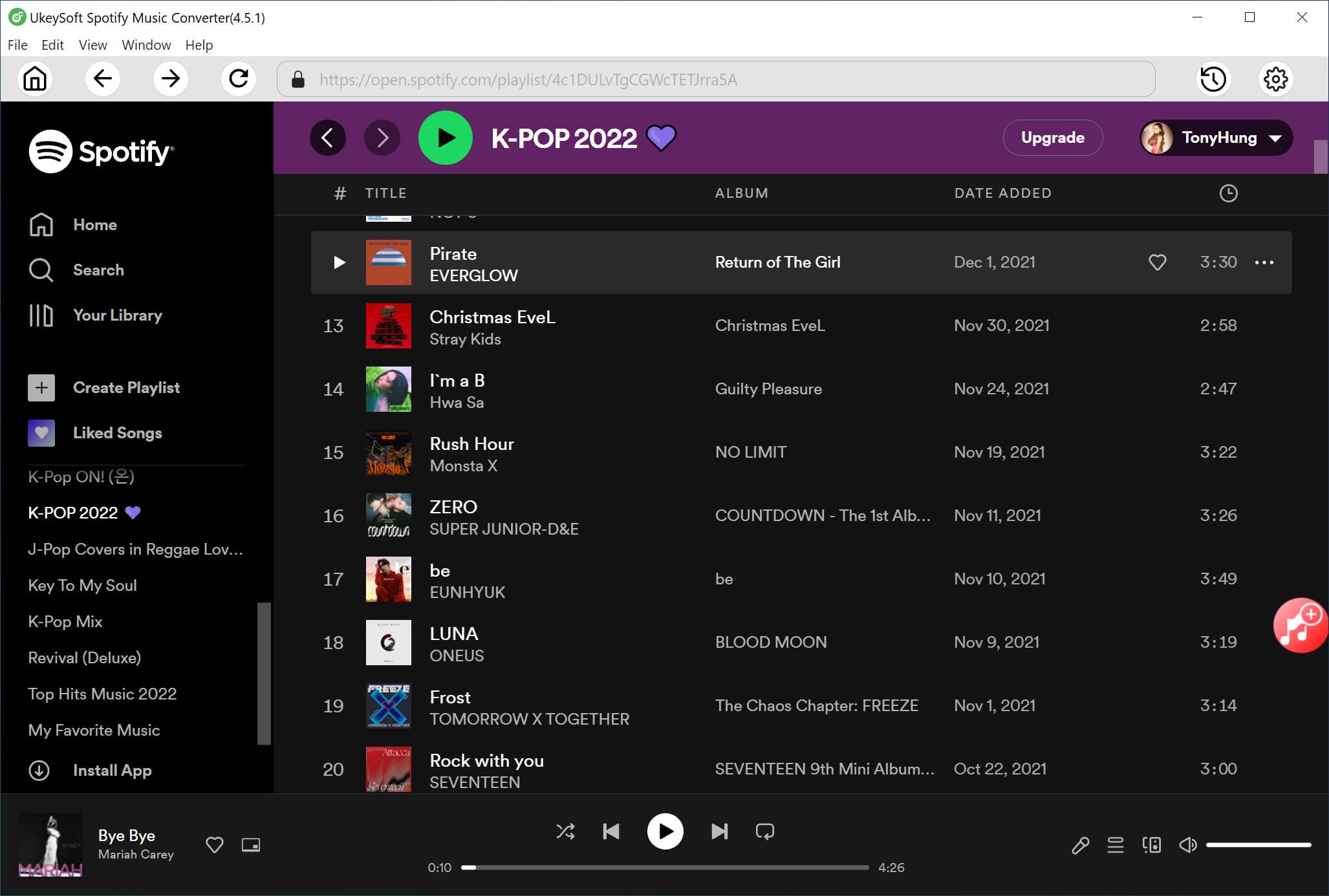Click the skip to previous track icon
1329x896 pixels.
coord(611,831)
